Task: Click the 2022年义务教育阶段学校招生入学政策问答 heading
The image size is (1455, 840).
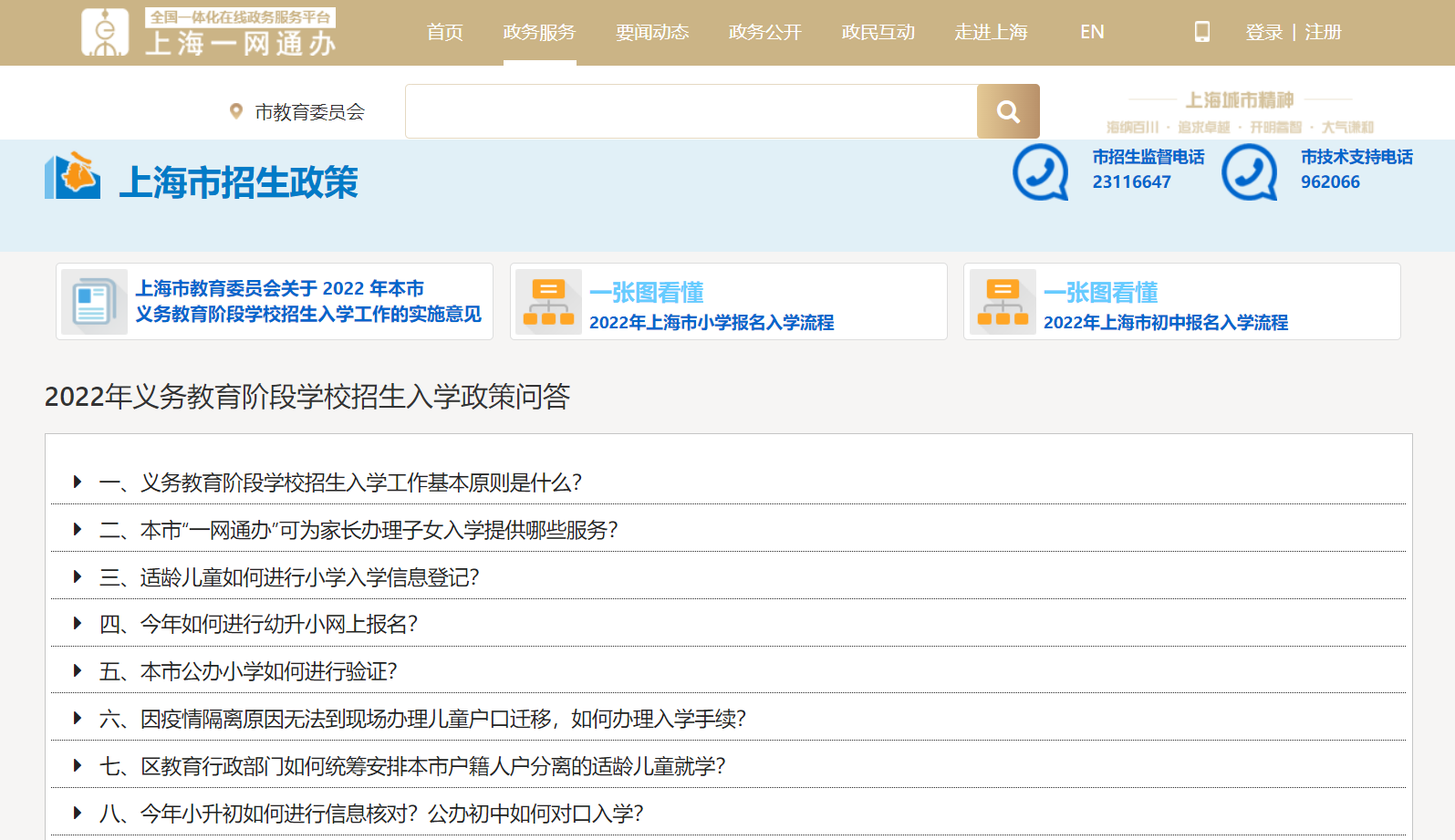Action: point(307,397)
